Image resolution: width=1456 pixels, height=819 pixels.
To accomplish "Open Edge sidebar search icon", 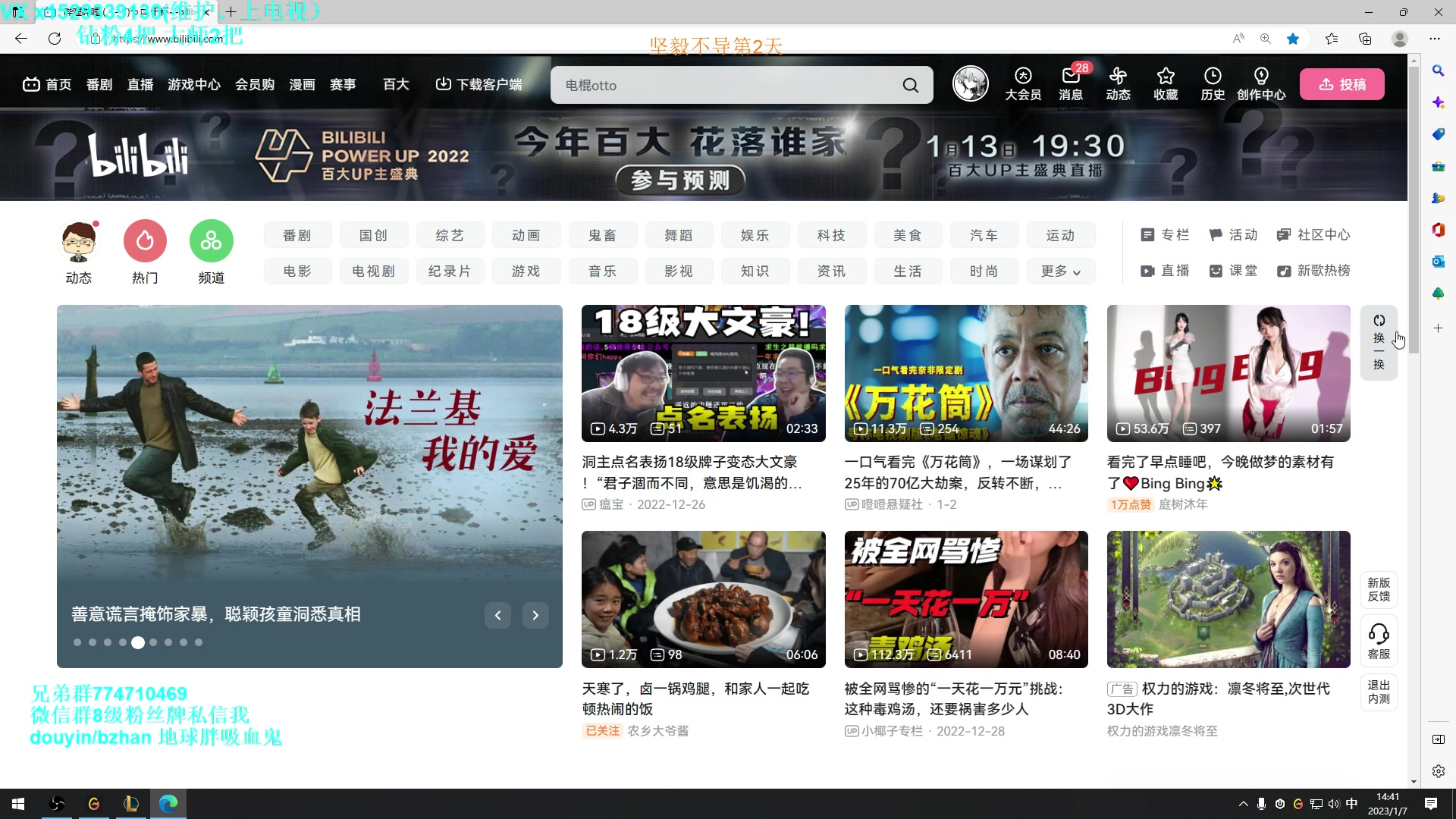I will point(1438,71).
